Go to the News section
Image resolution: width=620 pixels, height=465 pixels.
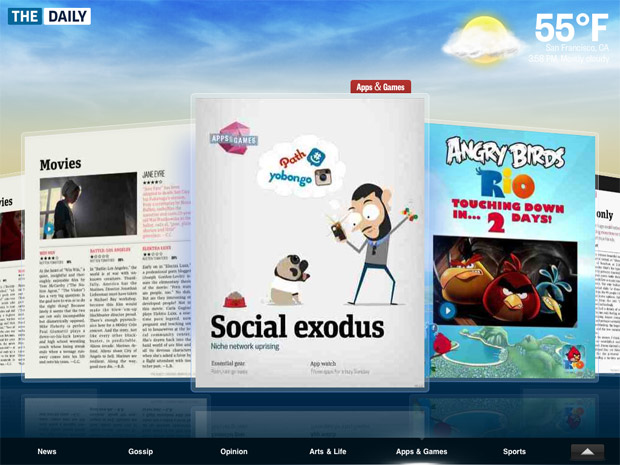point(47,451)
